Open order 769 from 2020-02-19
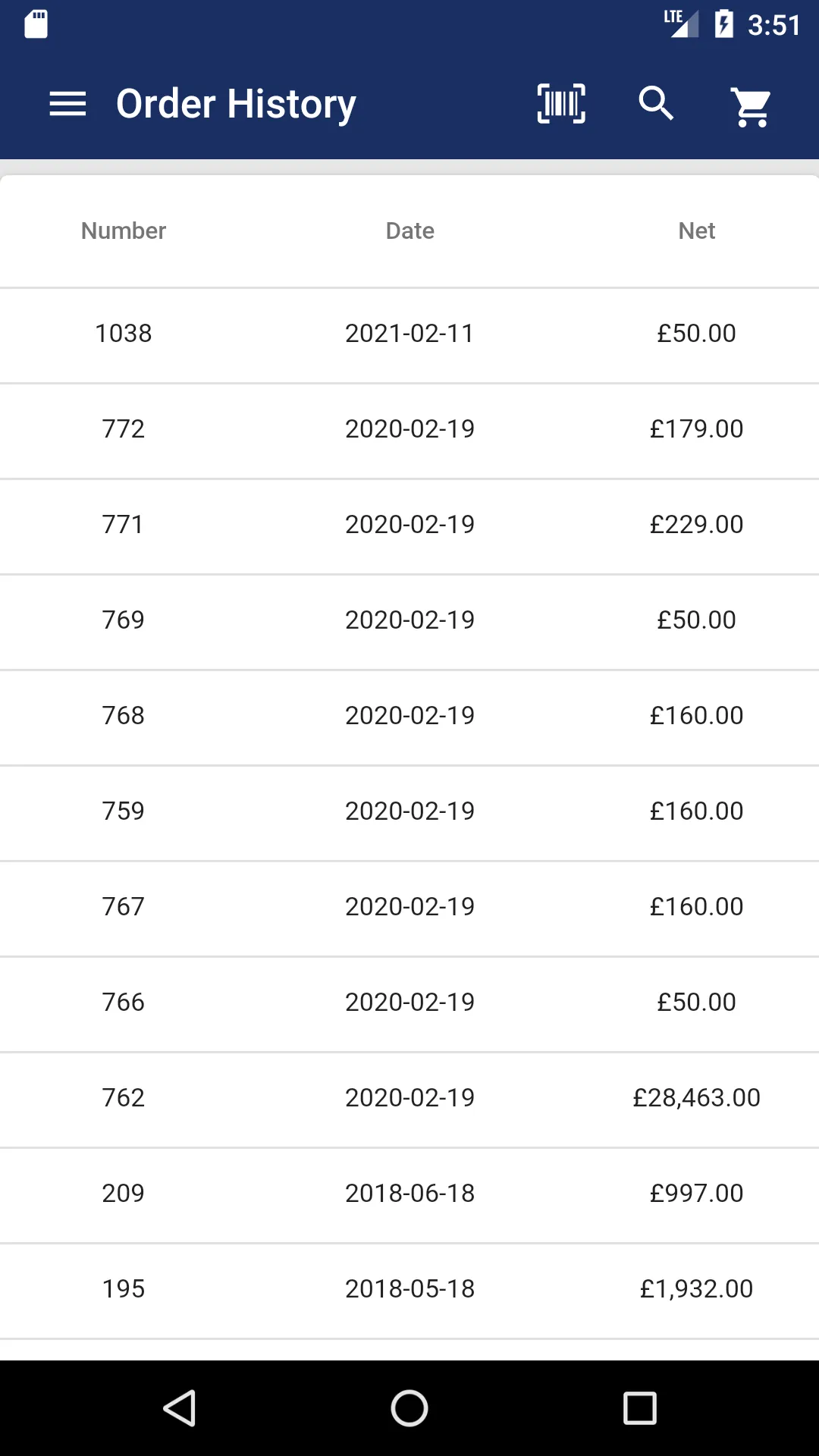The image size is (819, 1456). coord(409,622)
